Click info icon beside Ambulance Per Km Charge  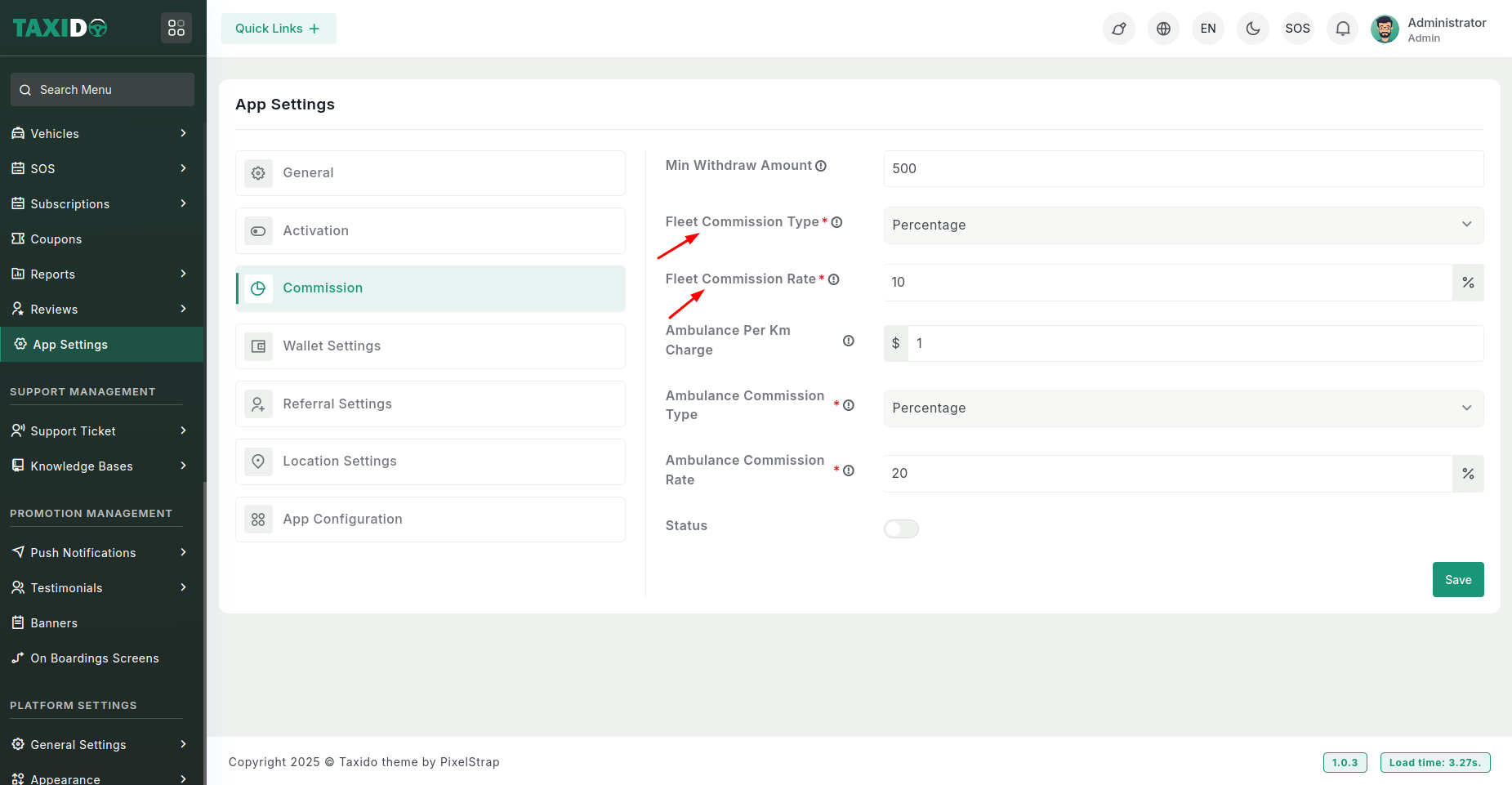[849, 341]
